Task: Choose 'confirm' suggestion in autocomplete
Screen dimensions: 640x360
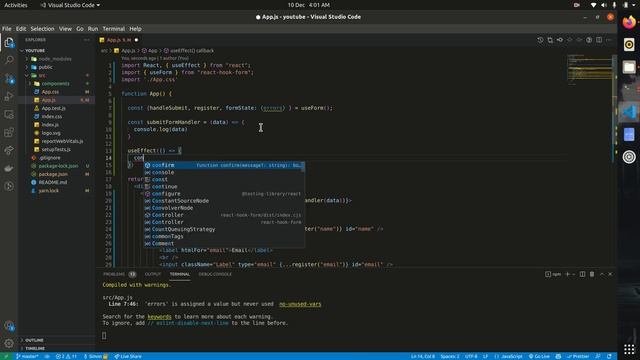Action: 224,165
